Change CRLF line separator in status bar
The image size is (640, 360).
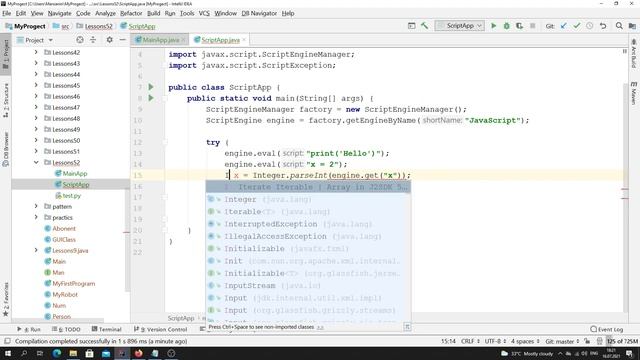(470, 341)
